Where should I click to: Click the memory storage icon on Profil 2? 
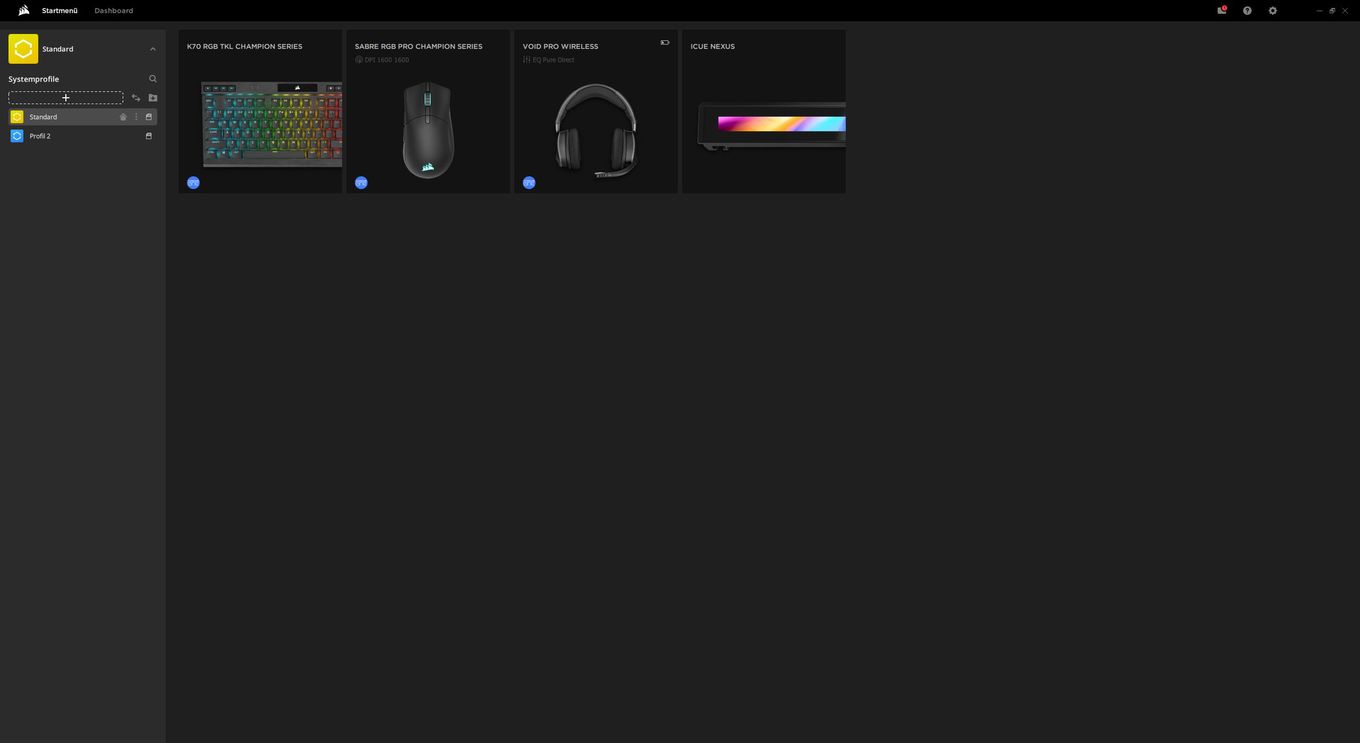[x=149, y=136]
